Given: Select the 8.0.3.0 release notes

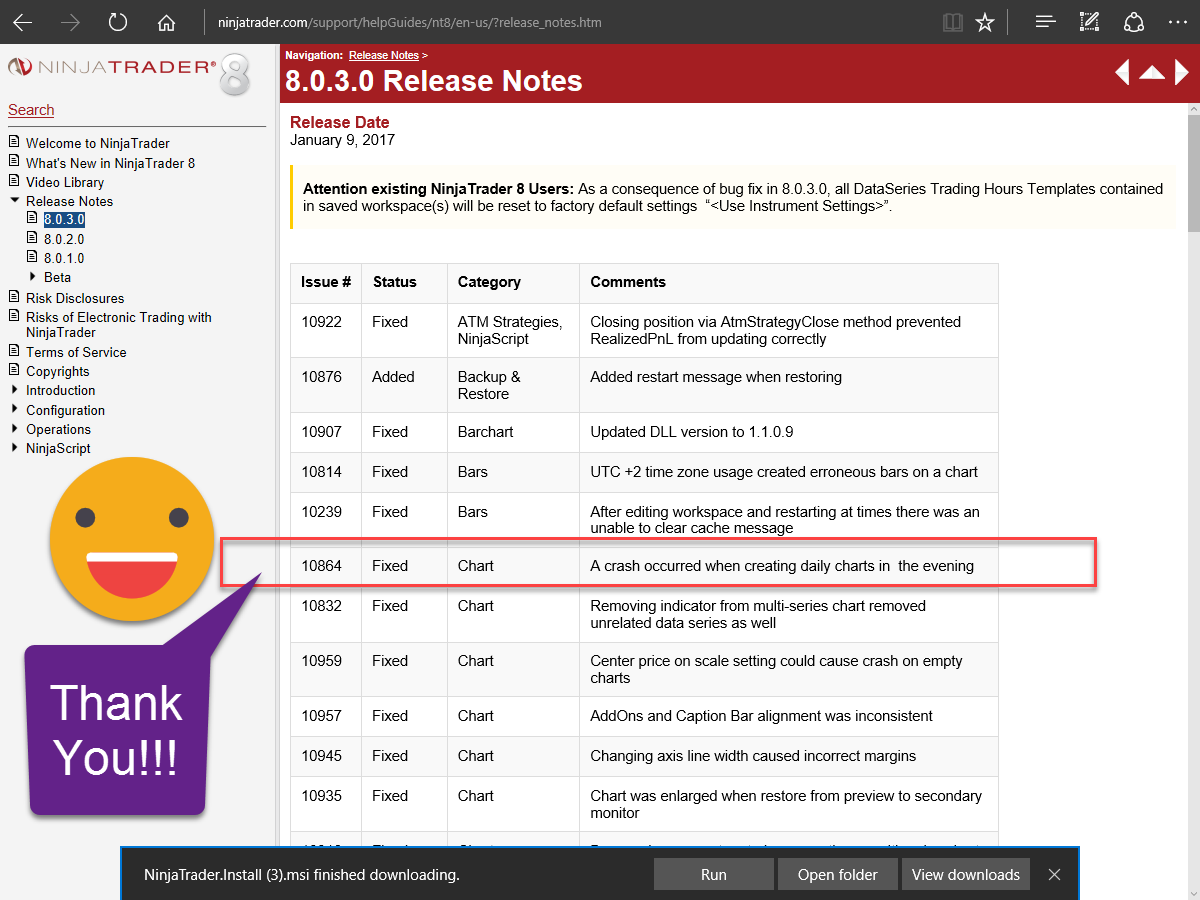Looking at the screenshot, I should [64, 219].
